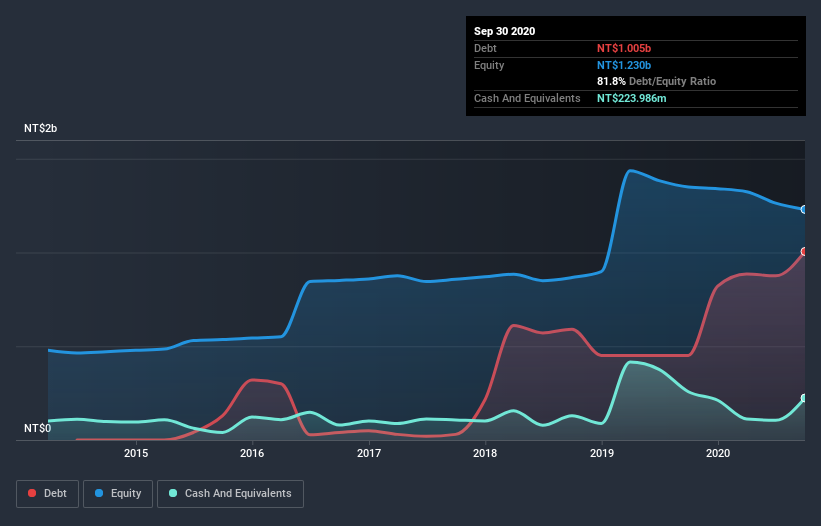Click the NT$0 y-axis label

[x=38, y=428]
